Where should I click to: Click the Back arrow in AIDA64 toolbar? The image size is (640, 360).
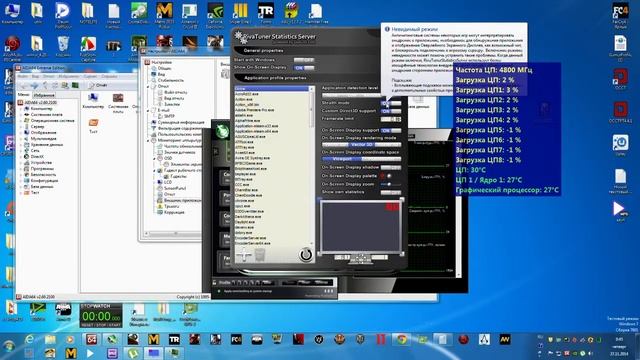(24, 85)
